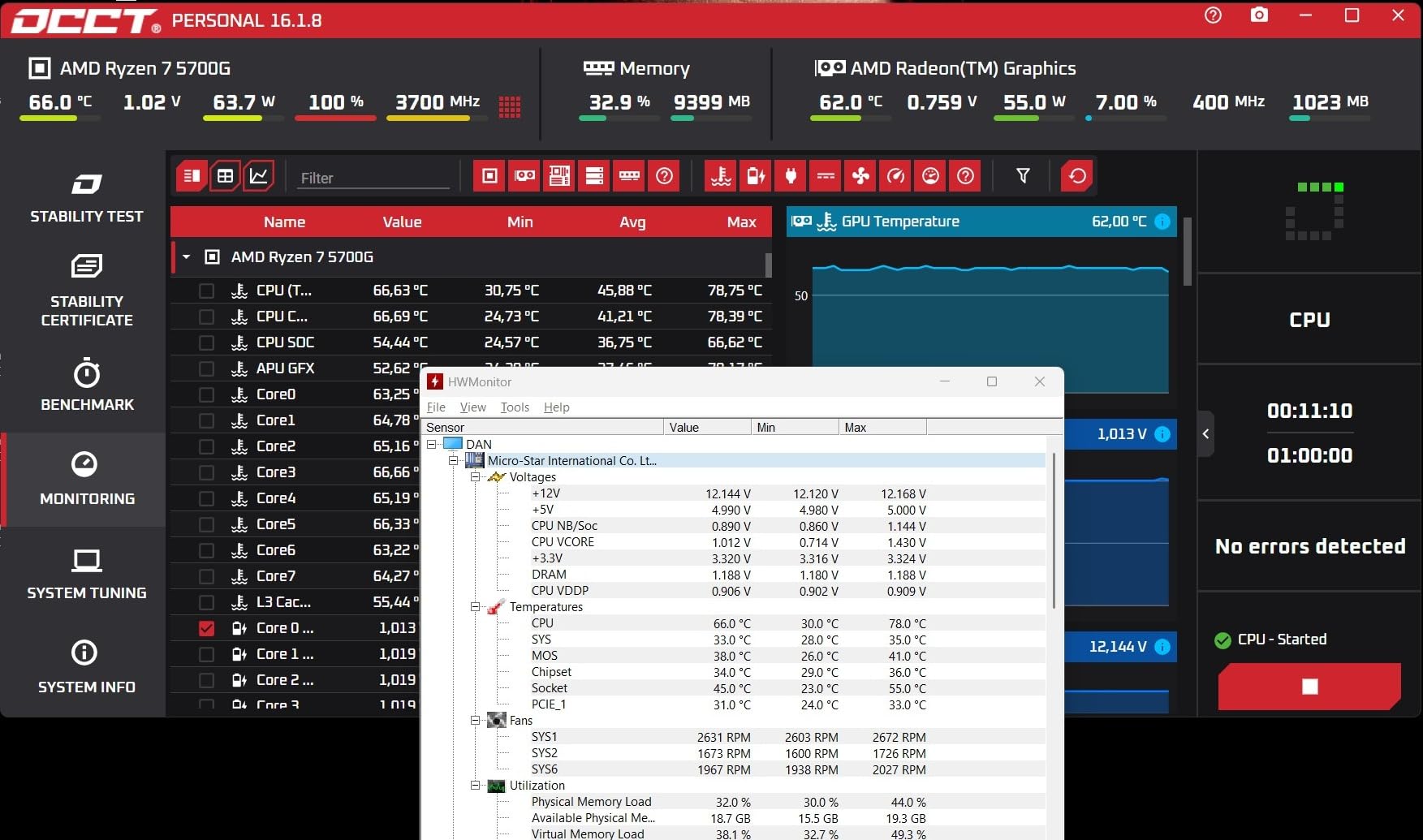Click the HWMonitor vertical scrollbar
The height and width of the screenshot is (840, 1423).
pos(1054,532)
